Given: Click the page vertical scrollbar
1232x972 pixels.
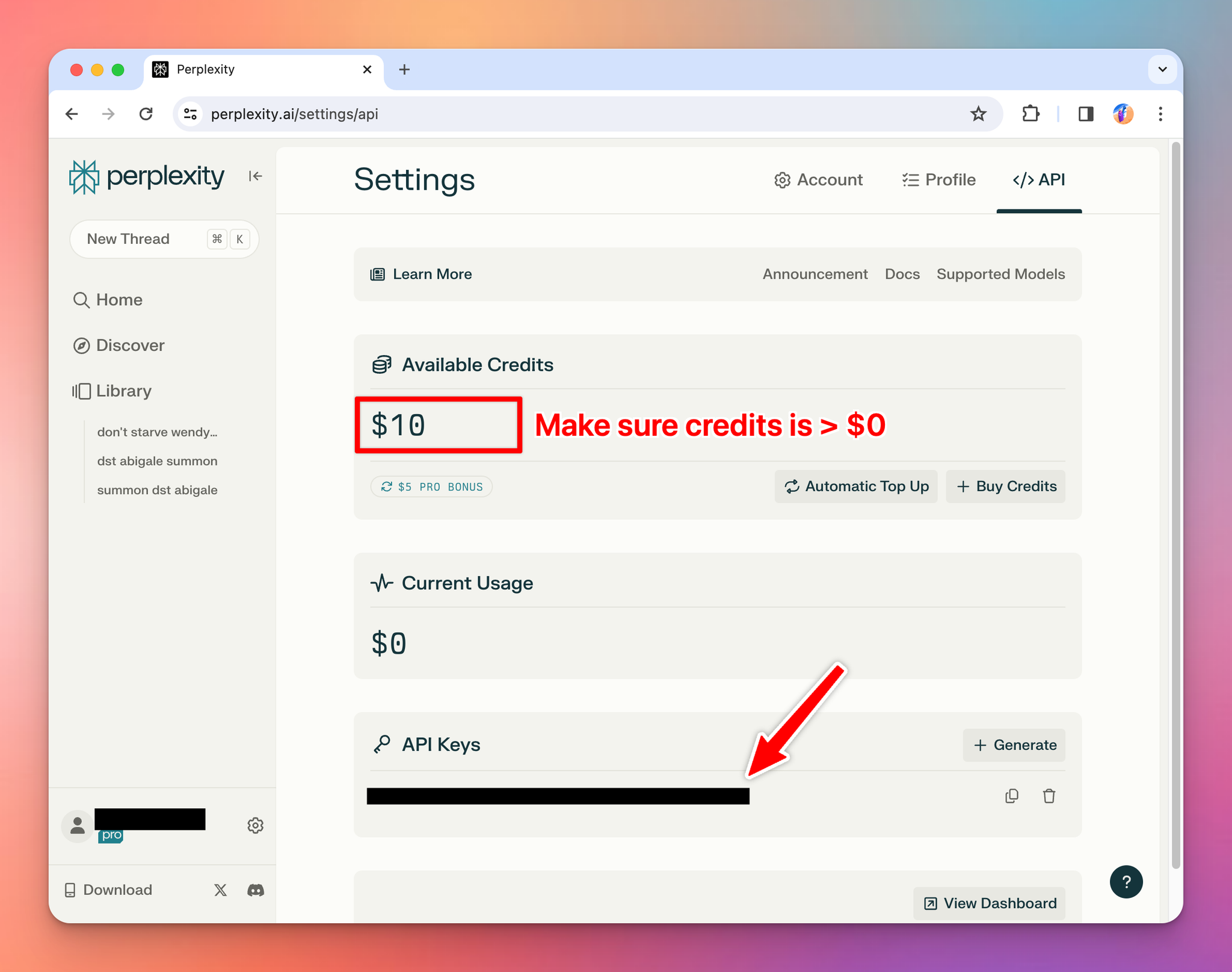Looking at the screenshot, I should coord(1176,506).
